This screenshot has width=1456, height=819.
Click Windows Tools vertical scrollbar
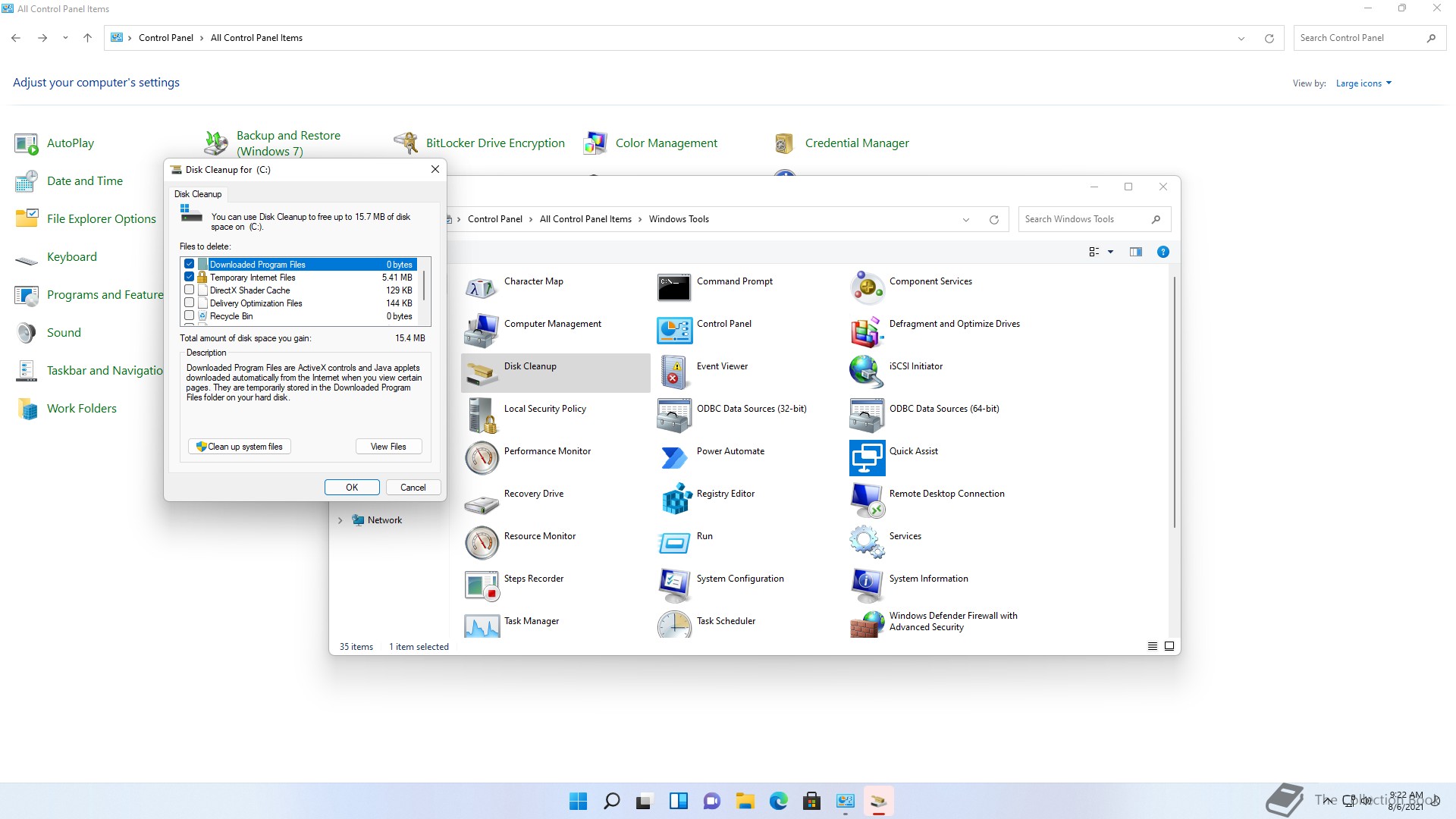(1175, 402)
